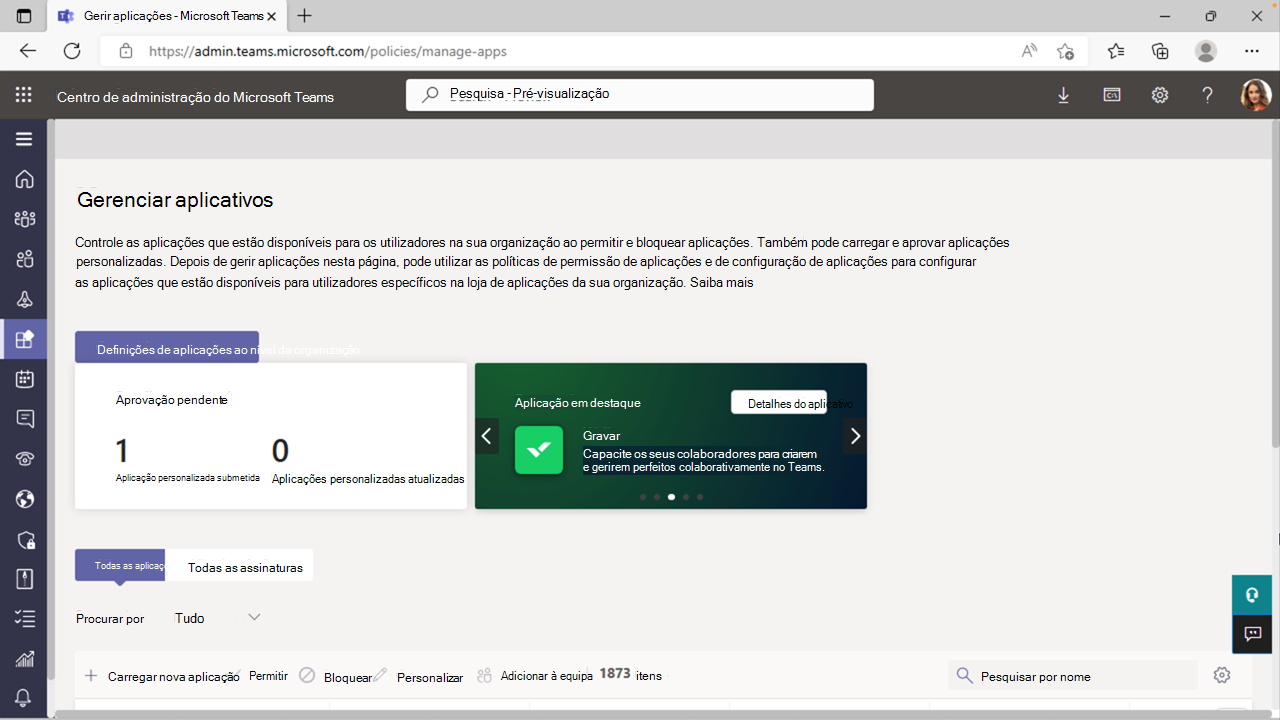
Task: Open the Notifications bell icon in sidebar
Action: (x=24, y=697)
